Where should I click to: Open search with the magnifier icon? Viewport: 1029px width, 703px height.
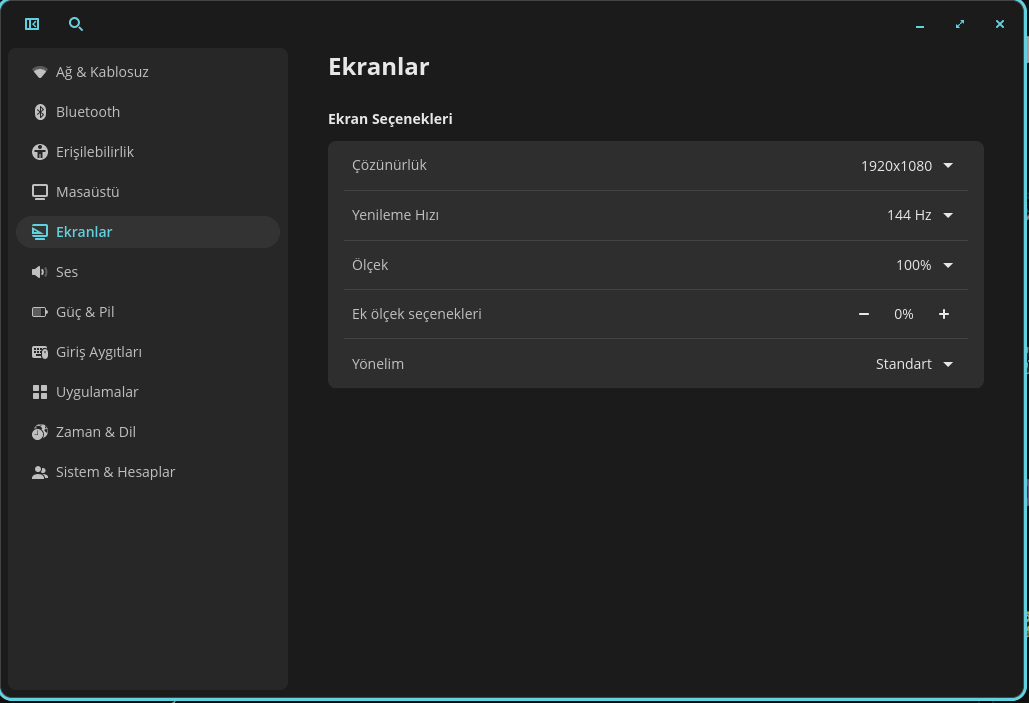(x=75, y=24)
